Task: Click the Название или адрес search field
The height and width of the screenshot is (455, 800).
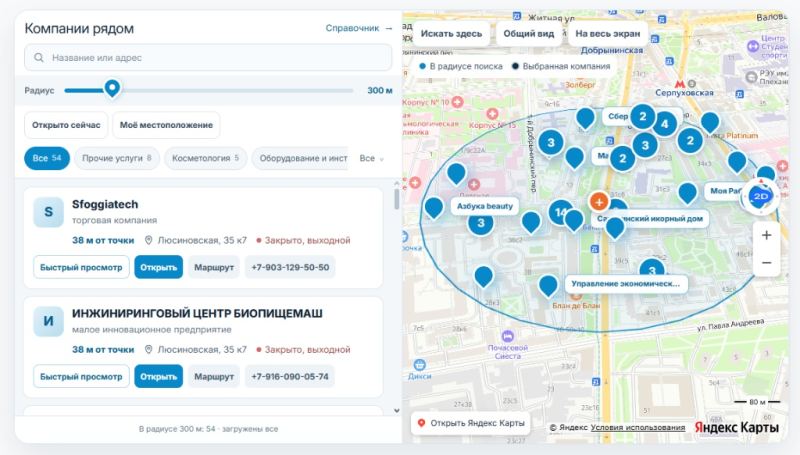Action: 208,58
